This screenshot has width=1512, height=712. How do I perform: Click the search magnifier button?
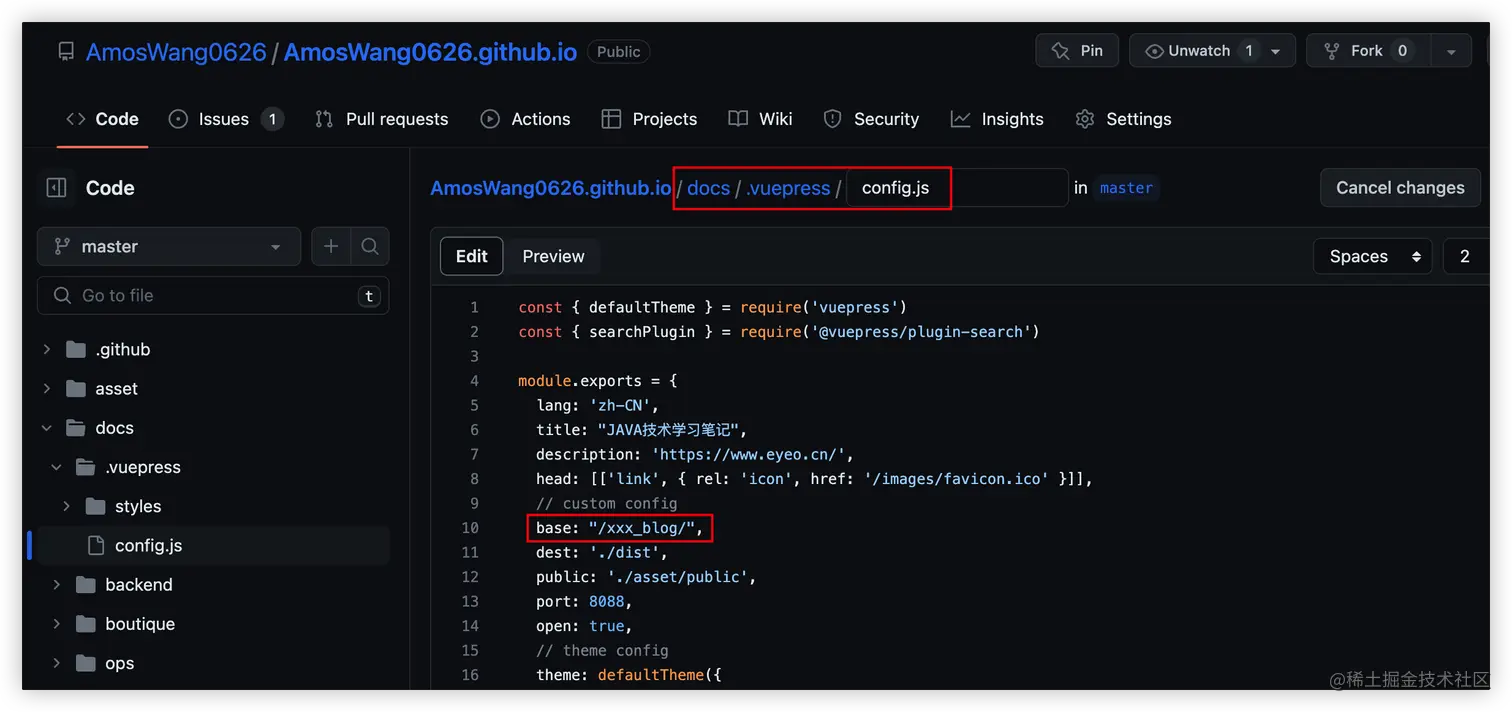tap(370, 246)
